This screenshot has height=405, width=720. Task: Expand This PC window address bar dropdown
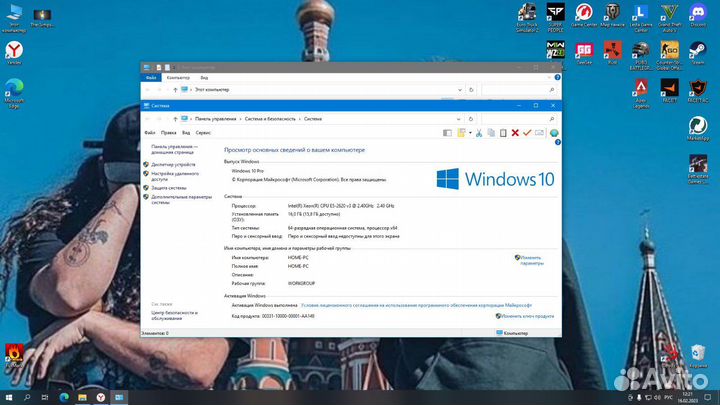460,90
